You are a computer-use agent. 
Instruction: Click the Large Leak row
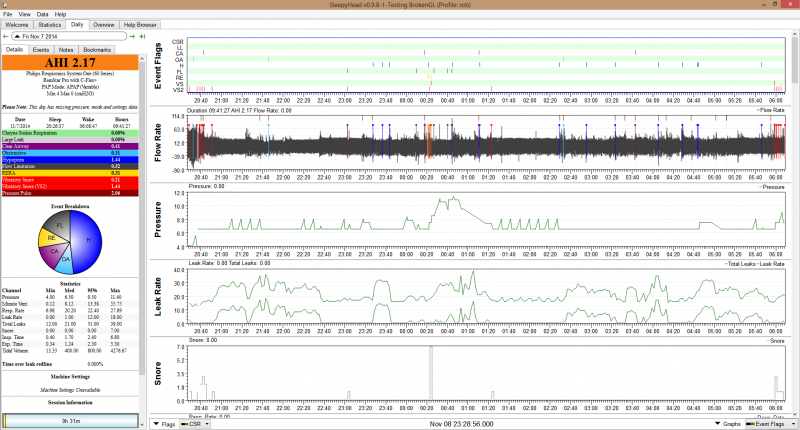click(x=70, y=139)
